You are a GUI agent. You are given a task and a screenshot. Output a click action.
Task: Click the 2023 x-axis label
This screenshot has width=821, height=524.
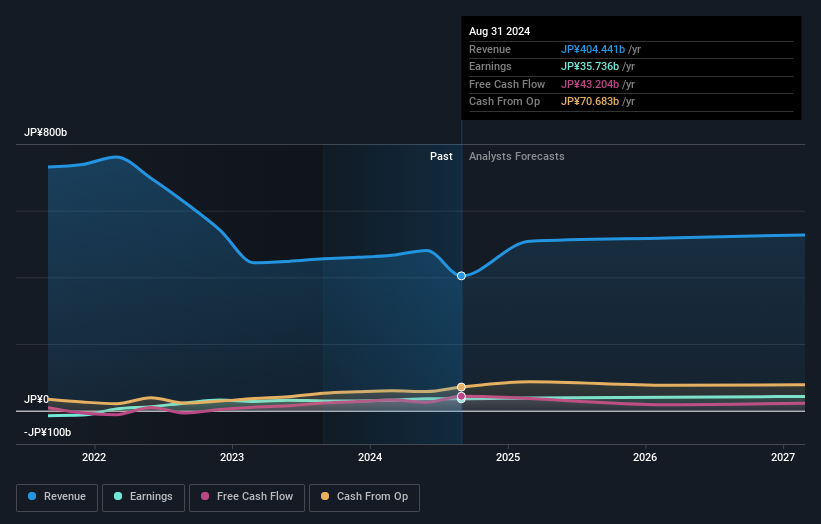click(x=232, y=457)
